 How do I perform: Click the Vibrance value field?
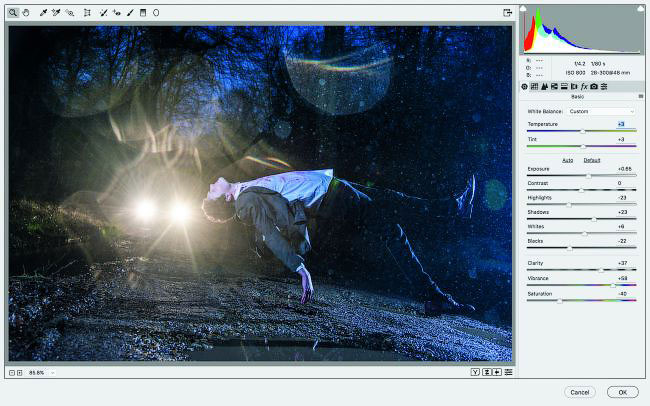click(x=625, y=278)
